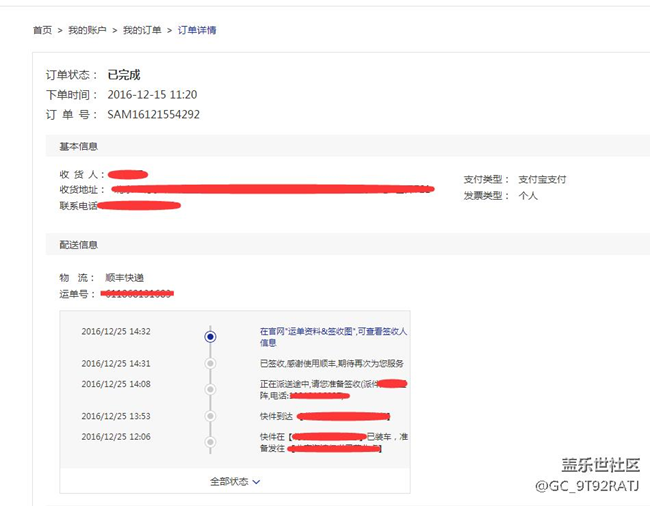Select timeline marker for 2016/12/25 14:32
The height and width of the screenshot is (506, 650).
(x=210, y=337)
